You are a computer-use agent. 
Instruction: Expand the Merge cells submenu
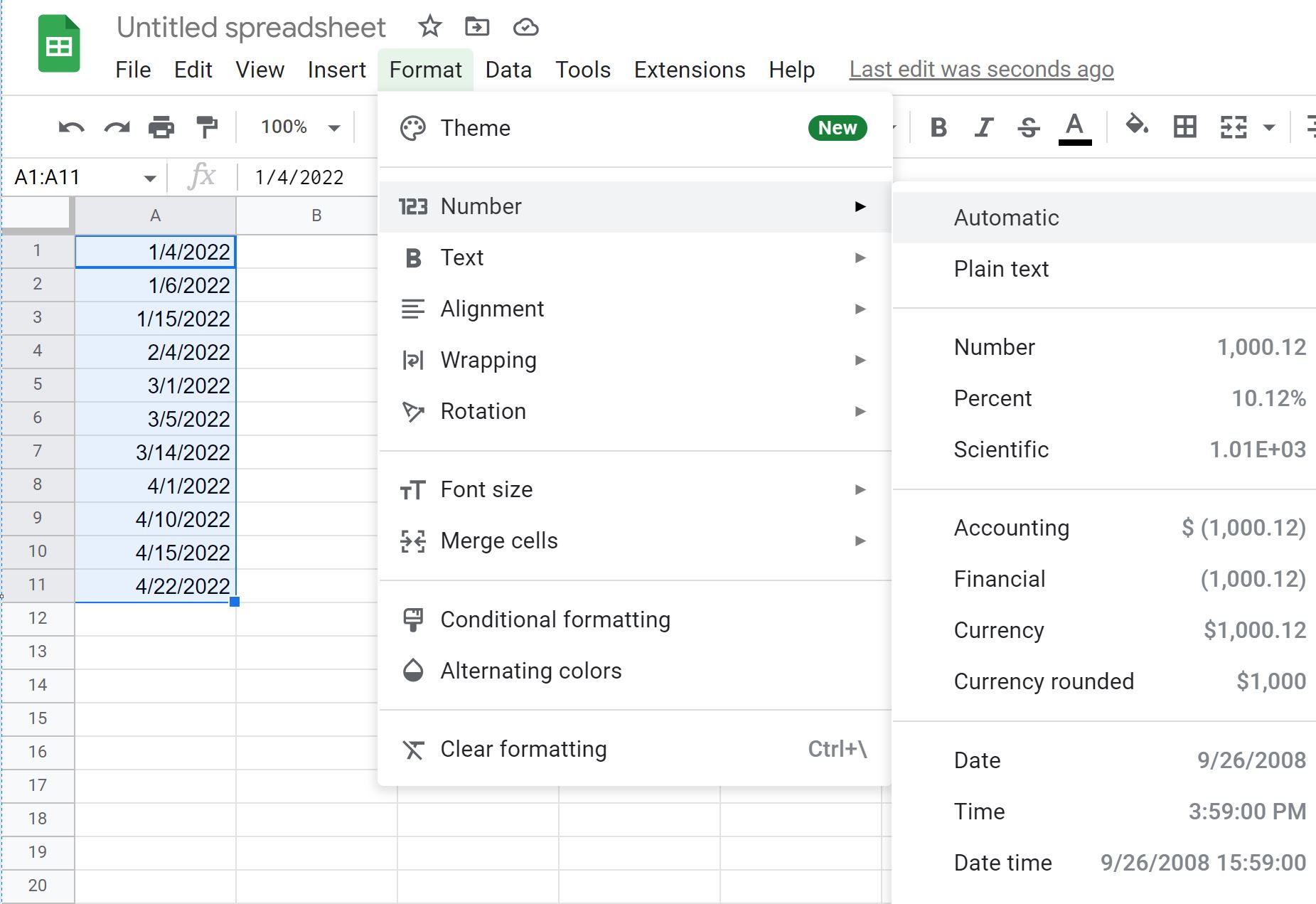pos(635,541)
